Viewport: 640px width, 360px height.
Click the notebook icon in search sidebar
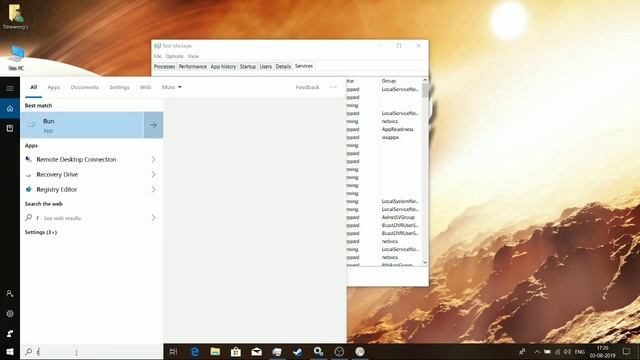[x=10, y=129]
